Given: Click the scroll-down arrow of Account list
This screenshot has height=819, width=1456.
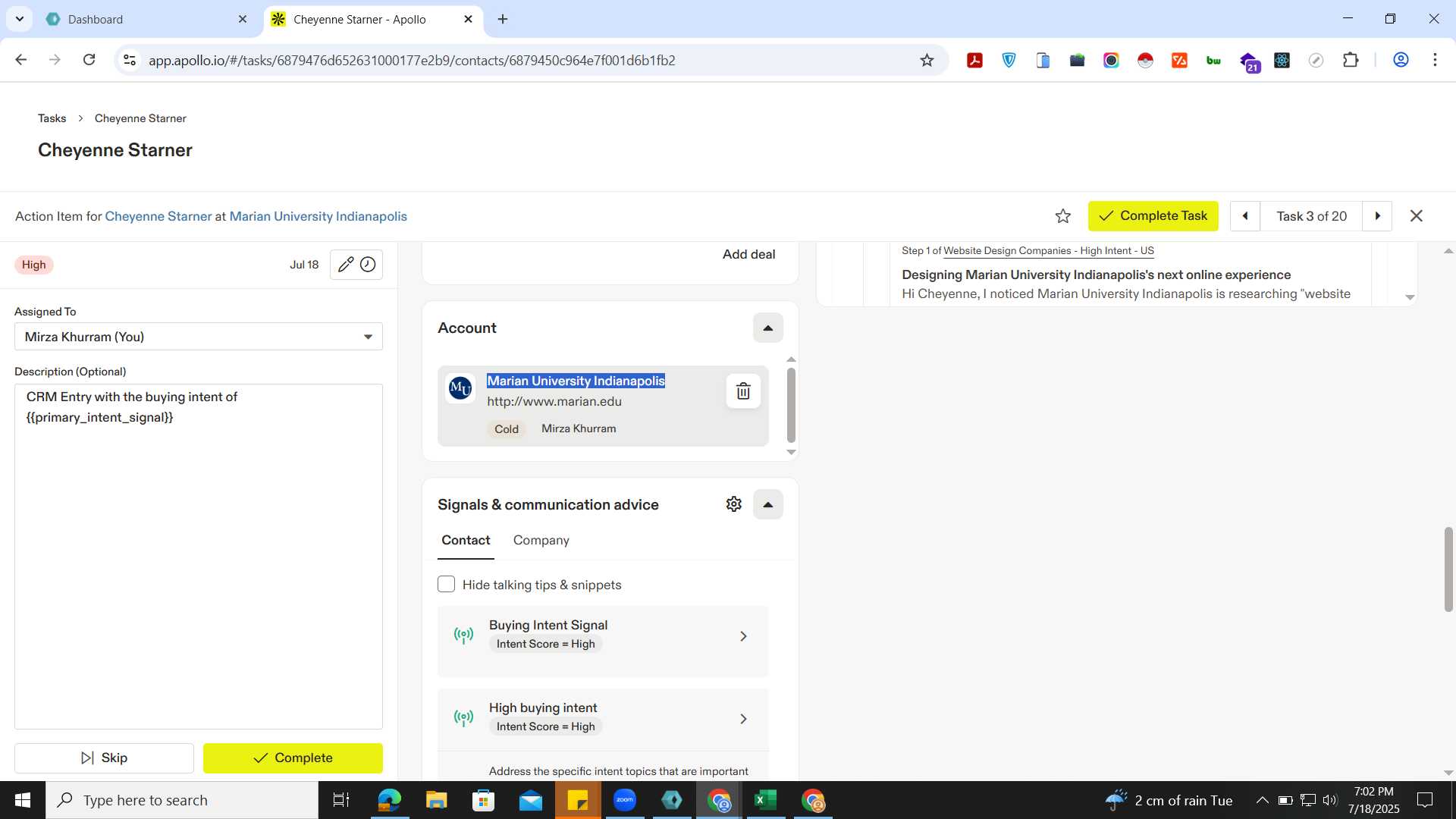Looking at the screenshot, I should (x=791, y=452).
